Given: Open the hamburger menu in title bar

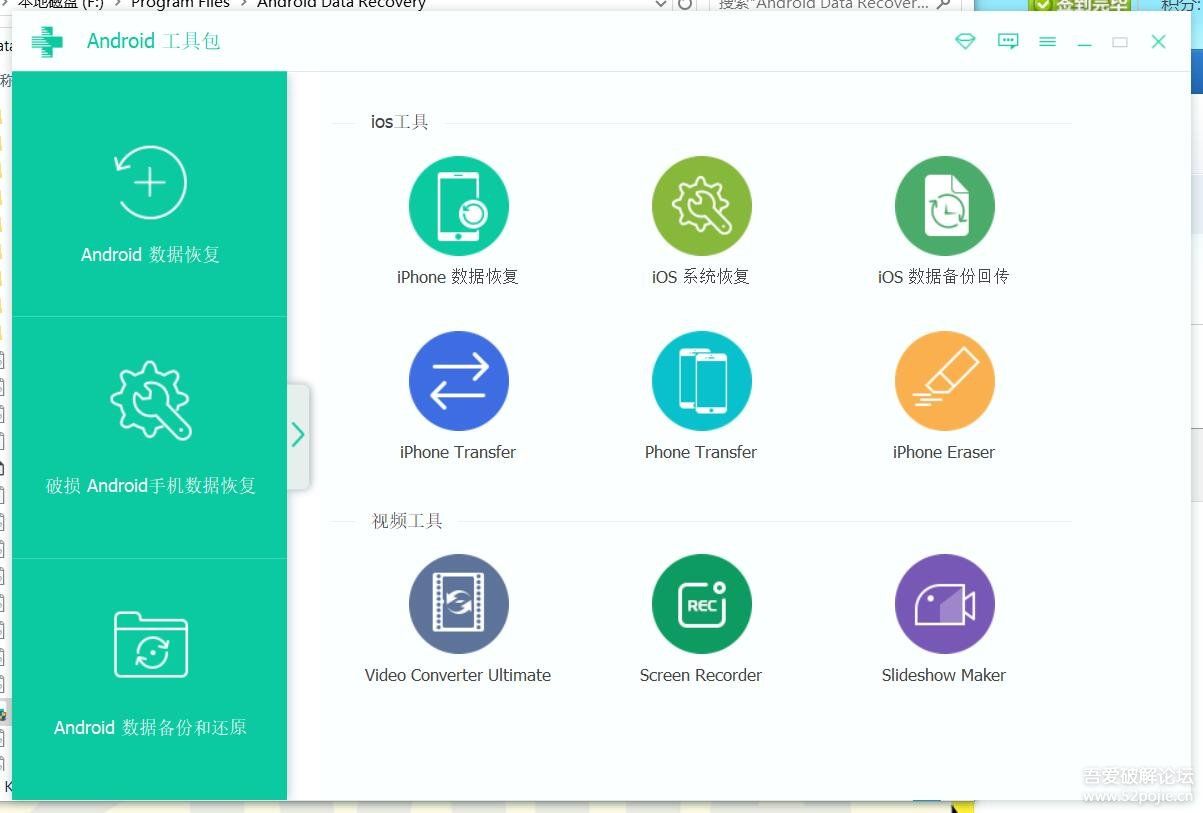Looking at the screenshot, I should [1047, 42].
